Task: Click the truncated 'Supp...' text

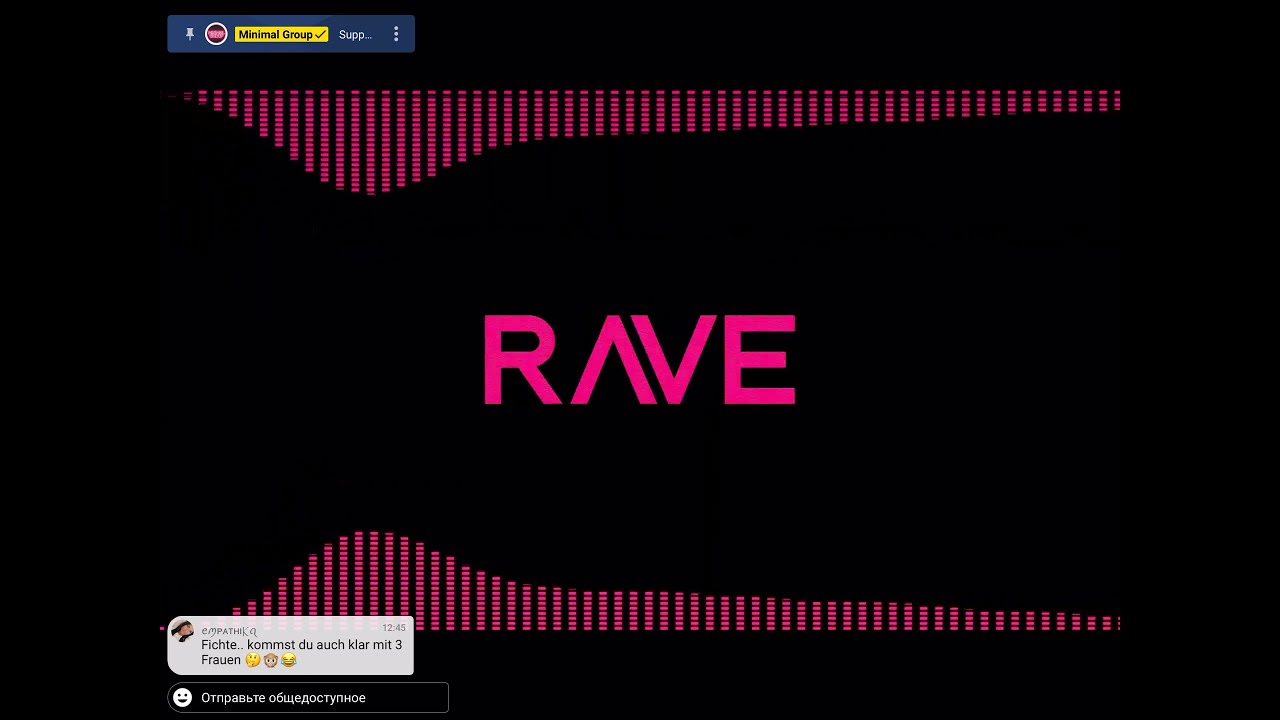Action: click(x=355, y=34)
